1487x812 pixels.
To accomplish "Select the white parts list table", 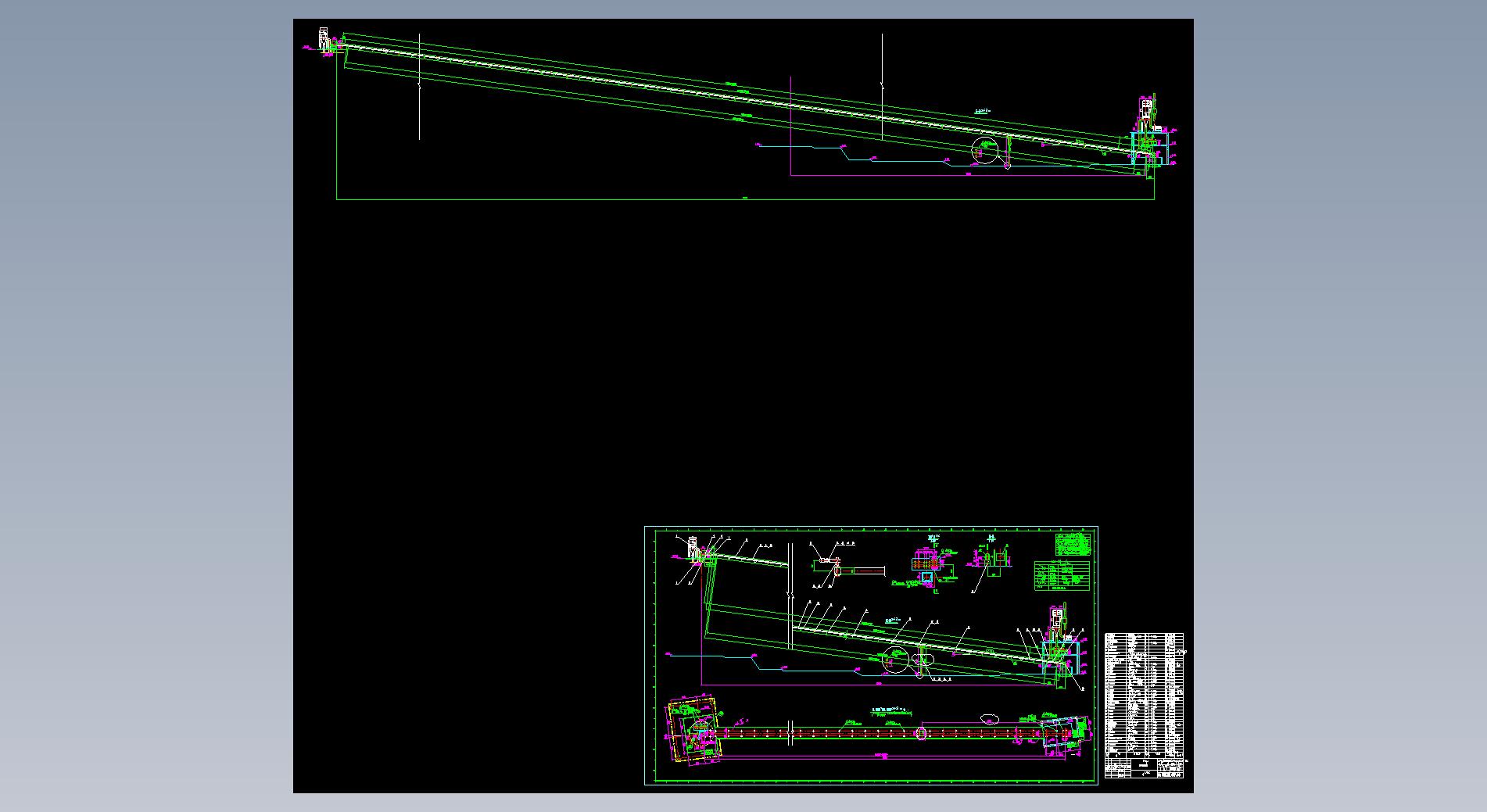I will pos(1144,695).
